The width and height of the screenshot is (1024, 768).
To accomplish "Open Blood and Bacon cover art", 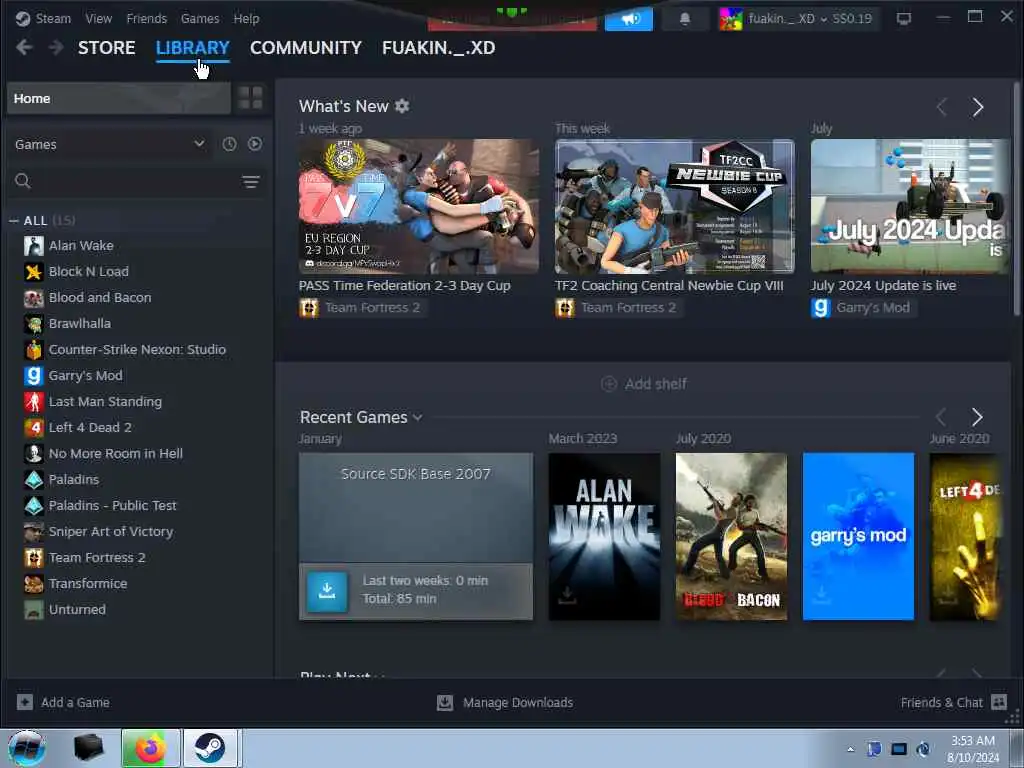I will tap(731, 536).
